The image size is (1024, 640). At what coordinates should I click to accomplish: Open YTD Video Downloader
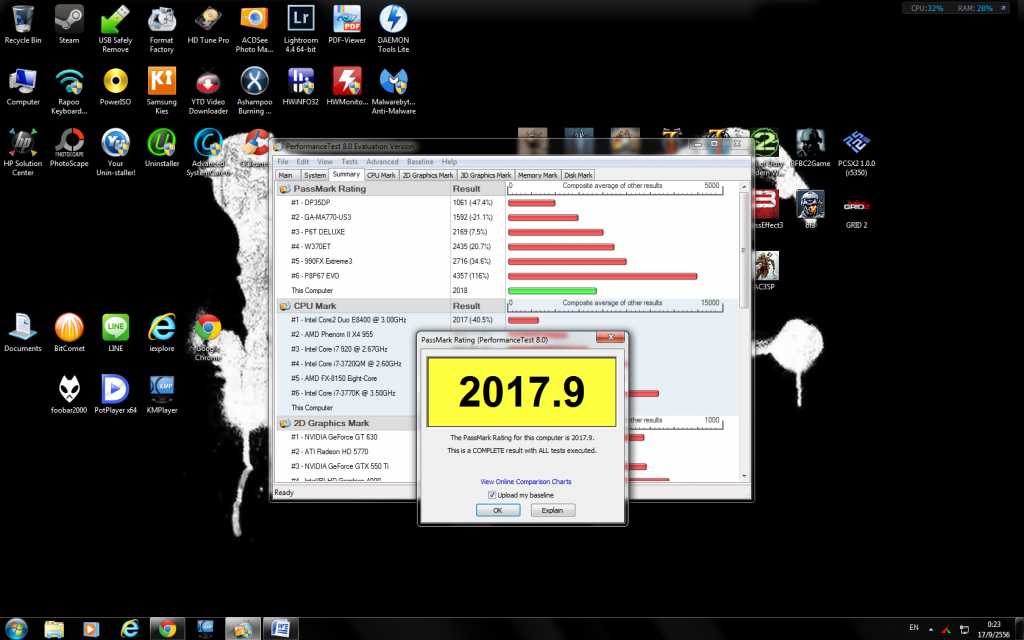coord(208,91)
